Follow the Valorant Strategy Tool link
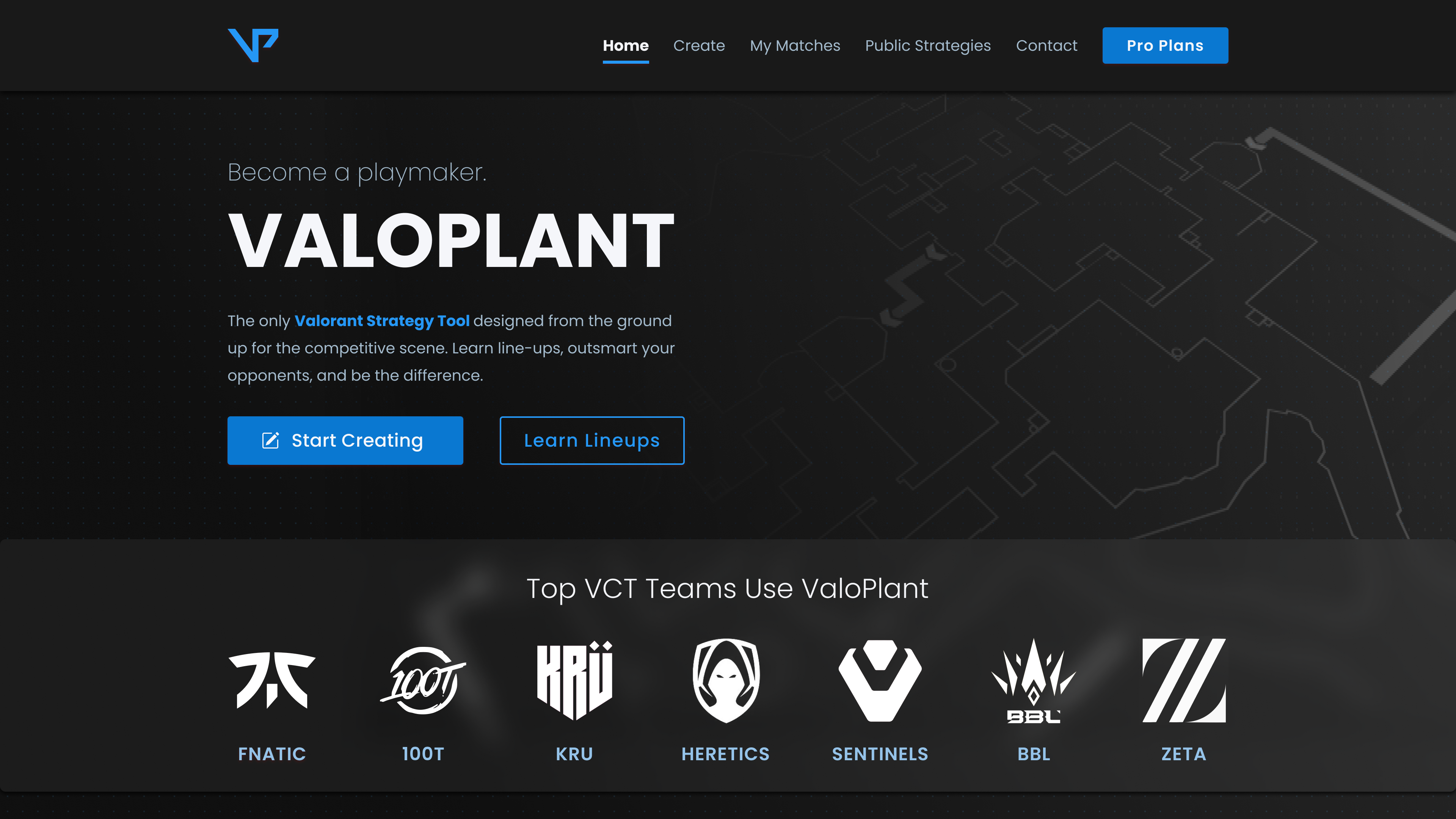The height and width of the screenshot is (819, 1456). (381, 320)
